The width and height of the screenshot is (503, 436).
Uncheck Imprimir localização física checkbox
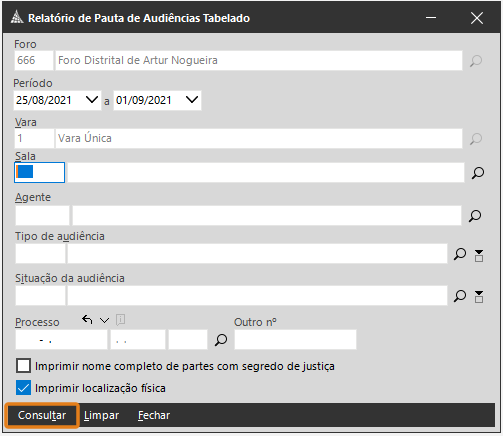click(23, 388)
